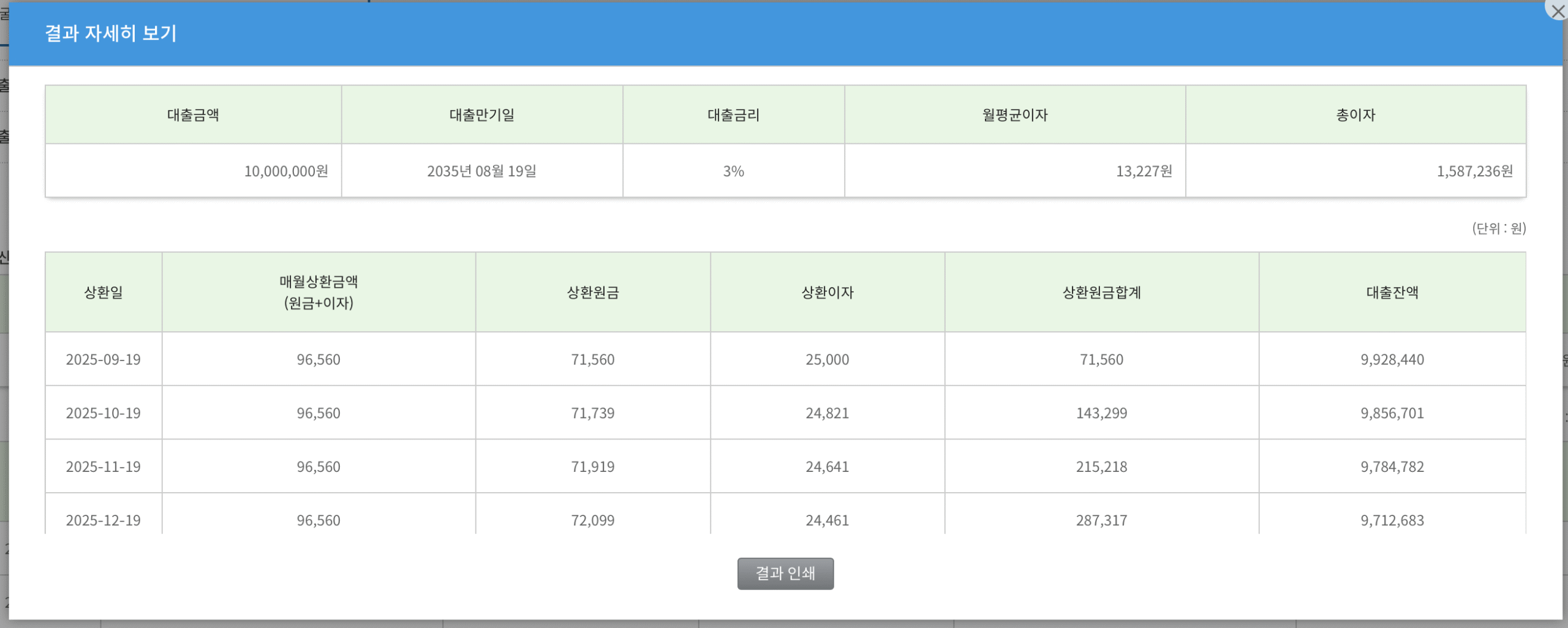Screen dimensions: 1568x628
Task: Click the maturity date 2035년 08월 19일
Action: click(481, 171)
